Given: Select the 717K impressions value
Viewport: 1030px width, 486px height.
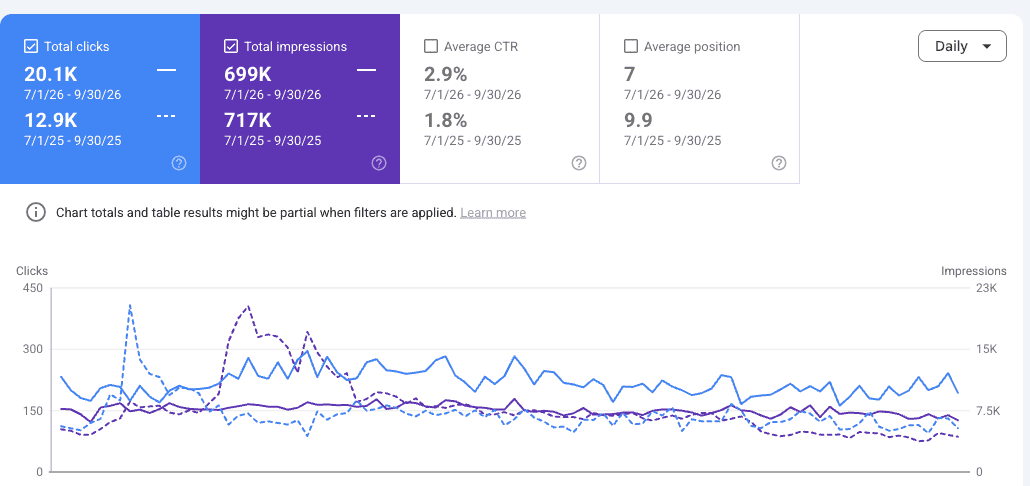Looking at the screenshot, I should [x=248, y=120].
